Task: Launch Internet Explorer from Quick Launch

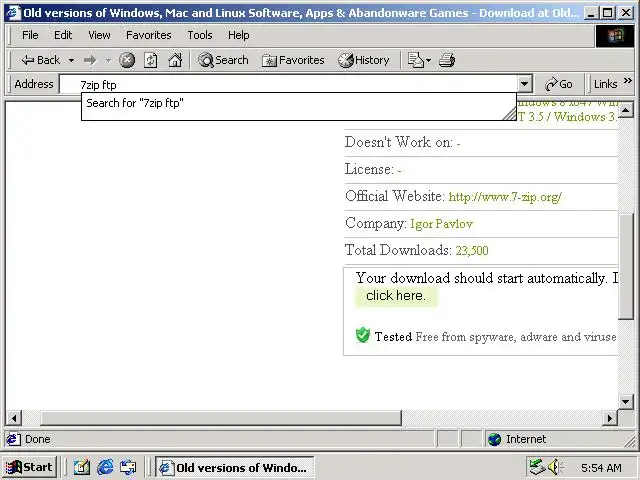Action: click(105, 467)
